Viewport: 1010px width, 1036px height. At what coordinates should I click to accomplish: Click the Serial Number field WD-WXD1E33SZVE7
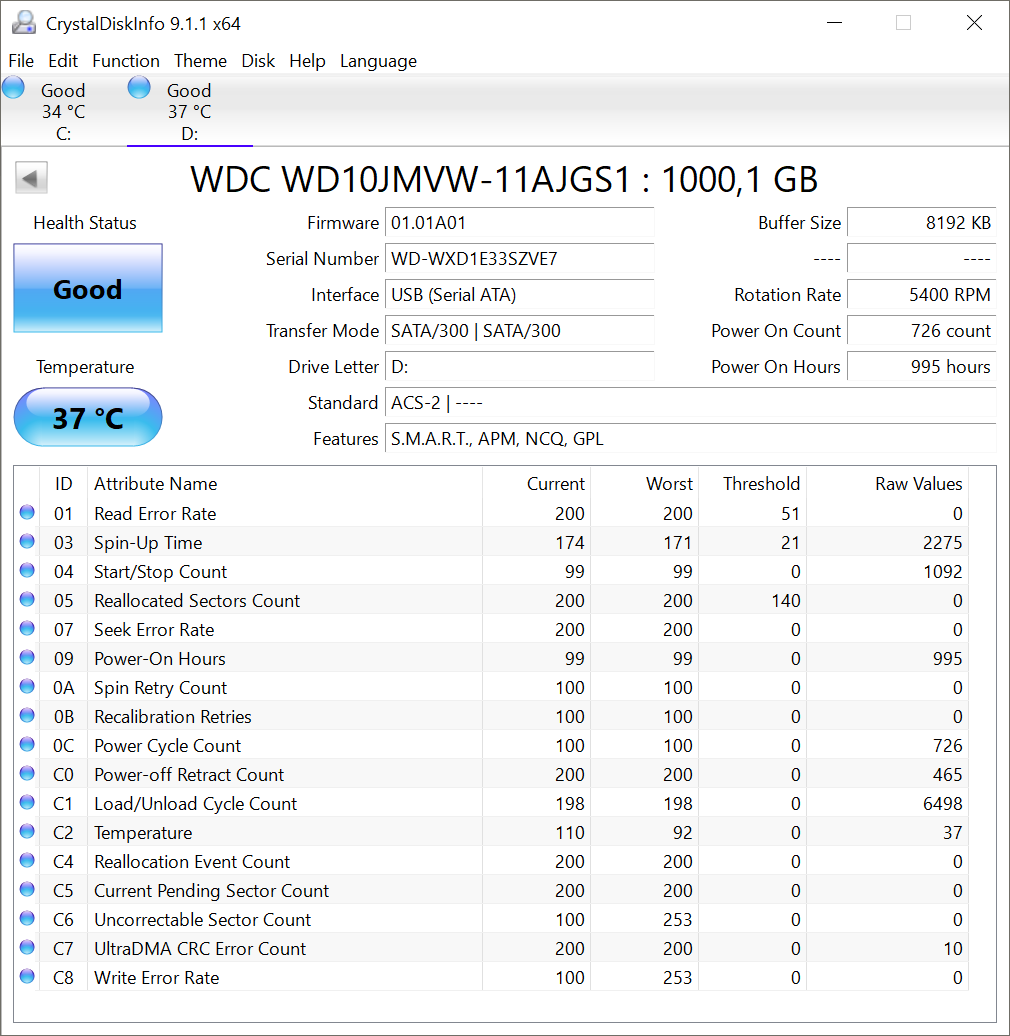click(520, 258)
